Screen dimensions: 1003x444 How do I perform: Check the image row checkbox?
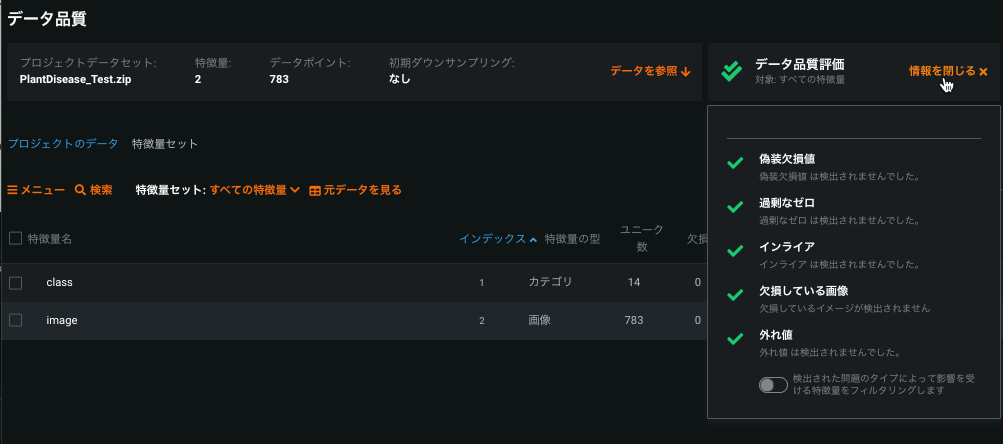click(15, 320)
